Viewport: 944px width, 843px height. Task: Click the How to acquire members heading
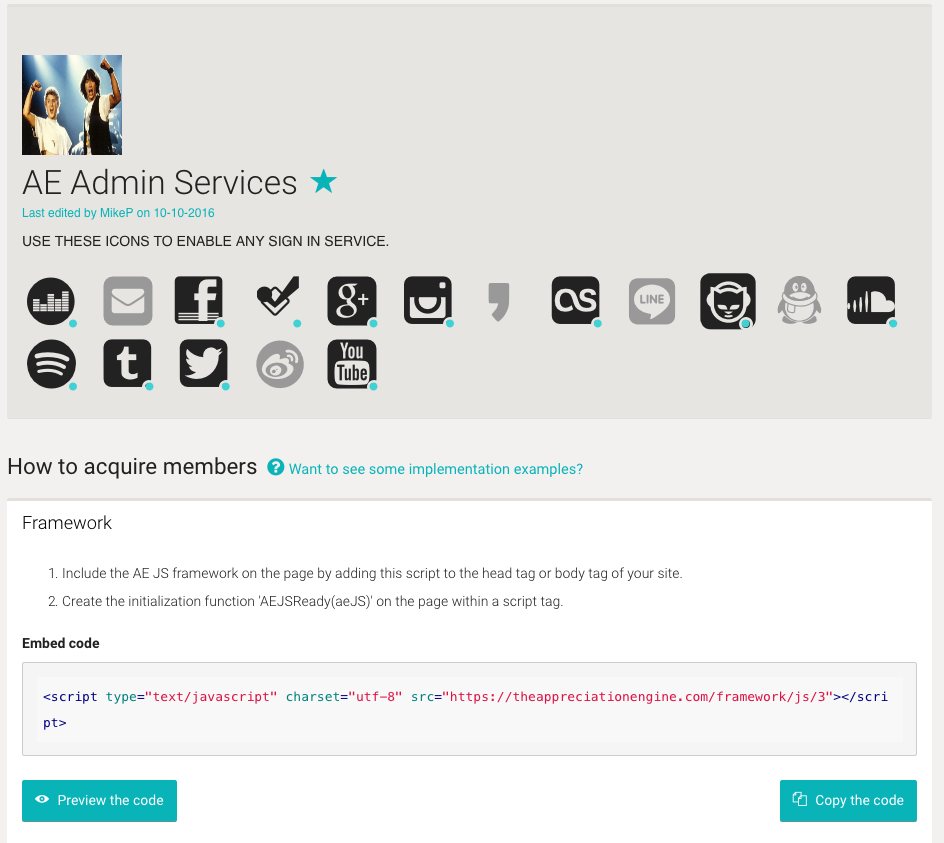(132, 467)
